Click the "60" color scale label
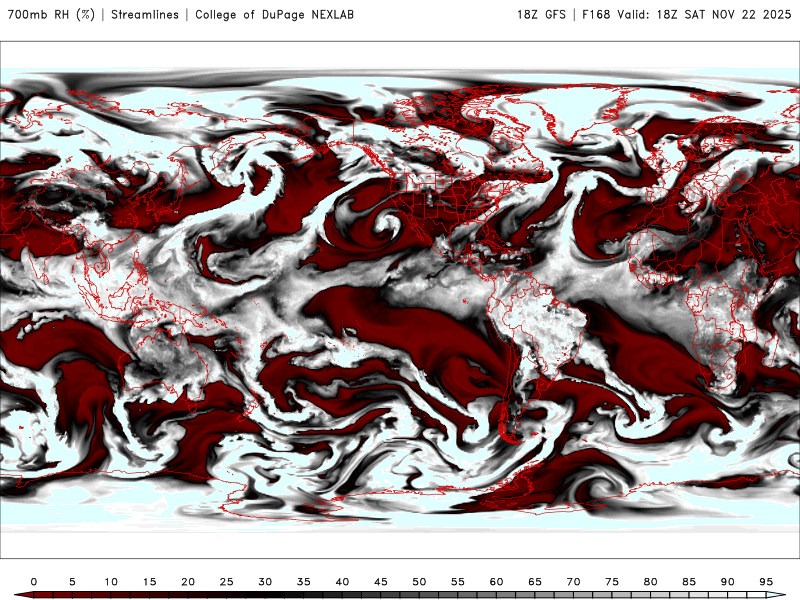 pos(496,582)
